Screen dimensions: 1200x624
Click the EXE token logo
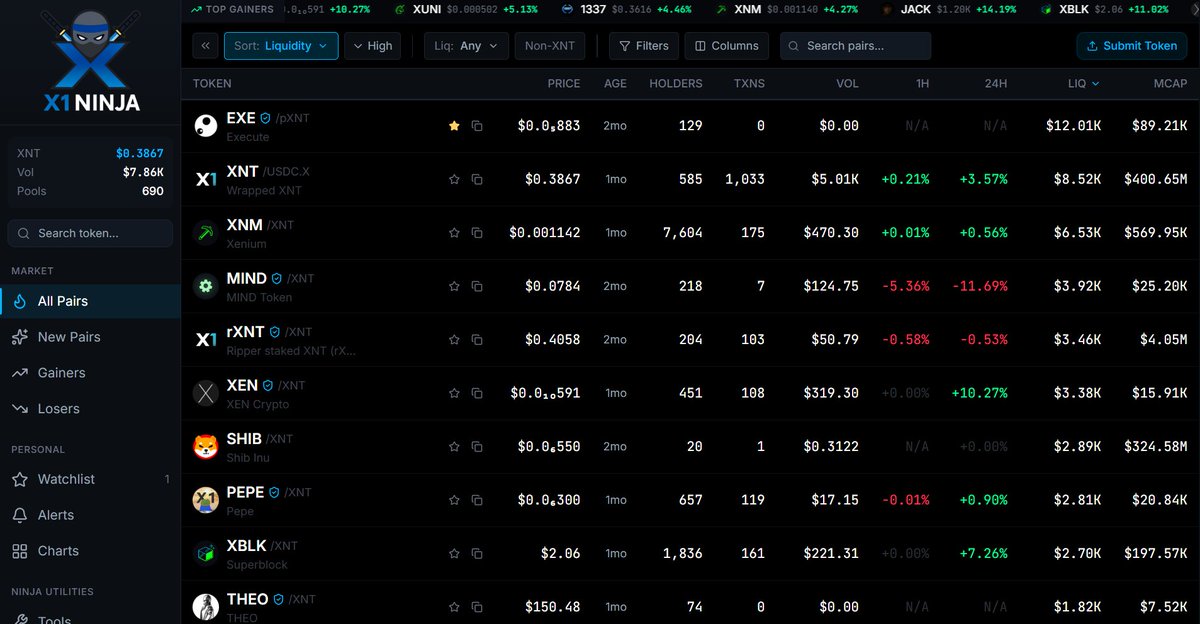tap(205, 126)
